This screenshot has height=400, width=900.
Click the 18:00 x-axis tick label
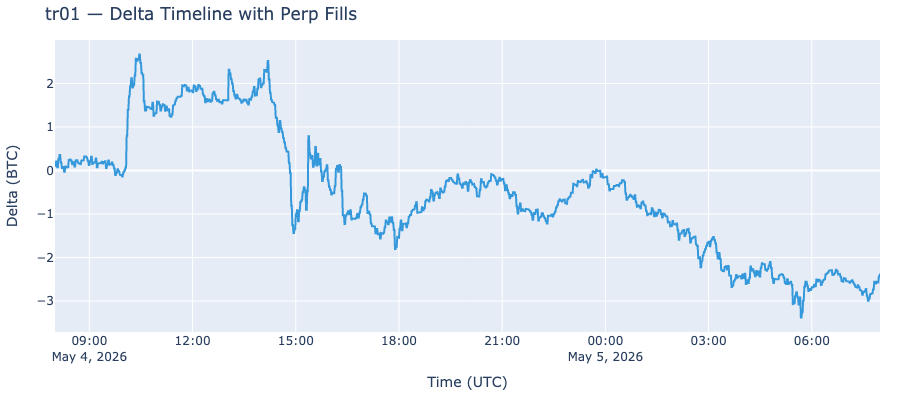[398, 341]
